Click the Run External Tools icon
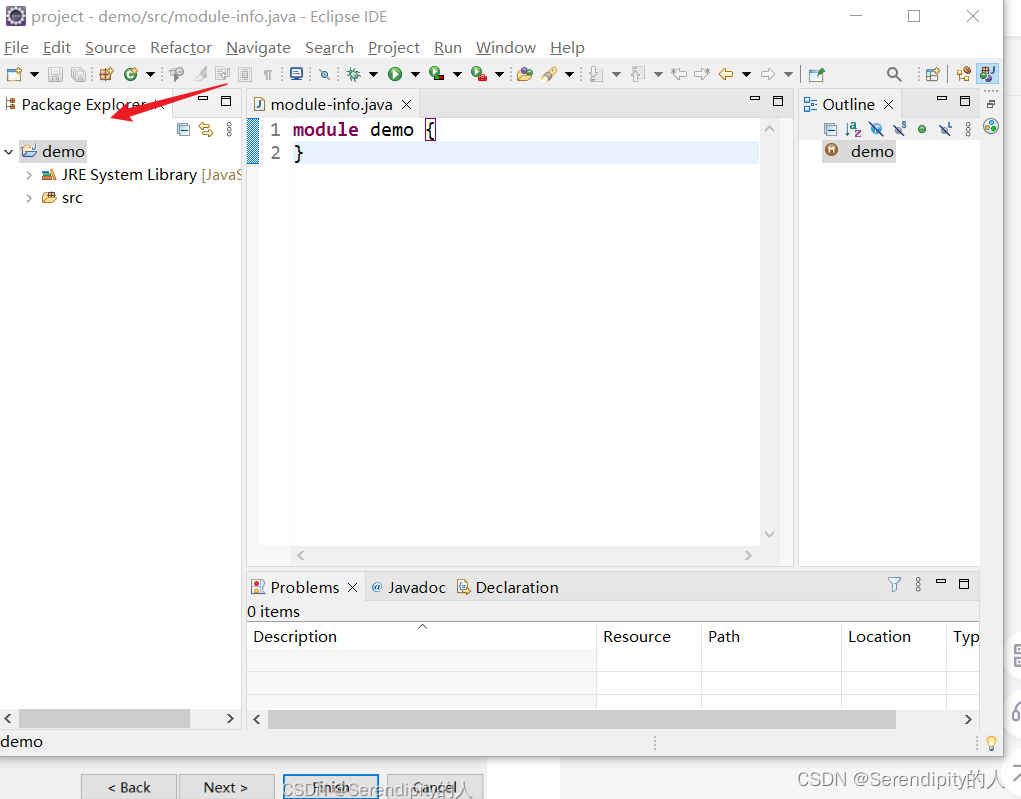The height and width of the screenshot is (799, 1021). tap(479, 74)
